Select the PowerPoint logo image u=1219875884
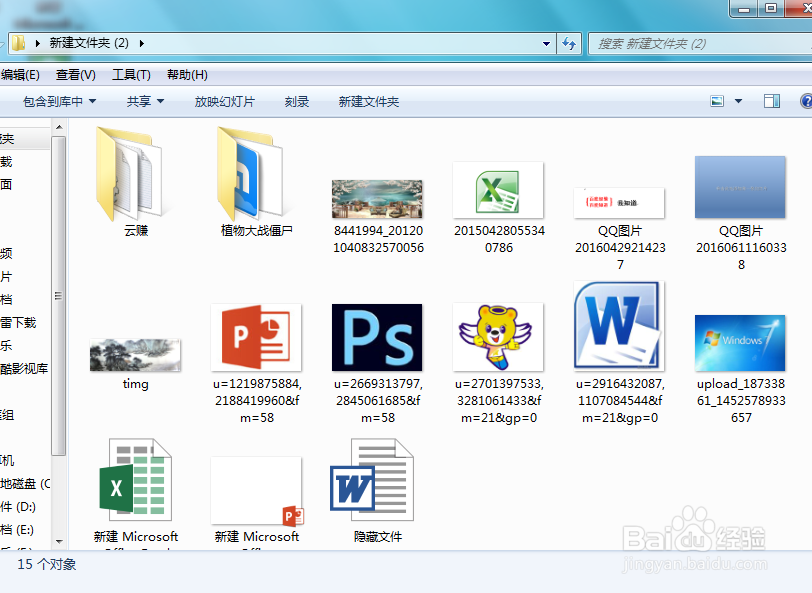Image resolution: width=812 pixels, height=593 pixels. click(x=256, y=338)
